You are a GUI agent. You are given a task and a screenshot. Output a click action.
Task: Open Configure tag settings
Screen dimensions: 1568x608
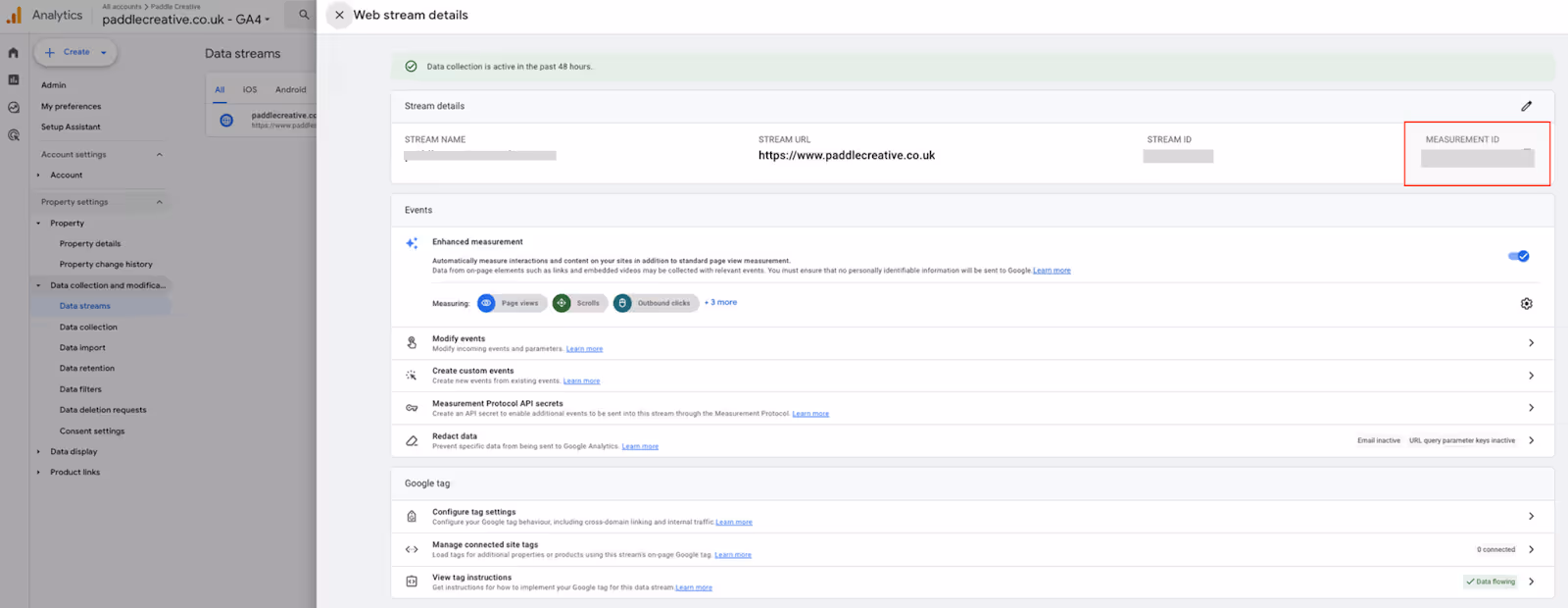pos(972,517)
